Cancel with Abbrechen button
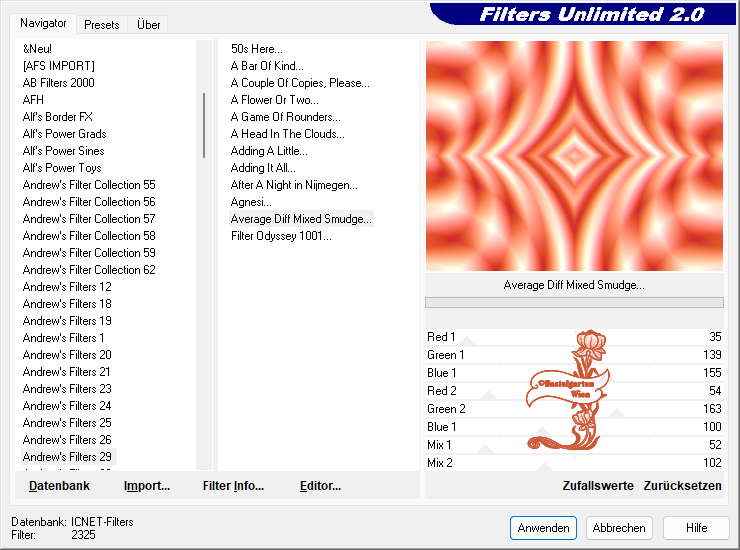This screenshot has height=550, width=740. [x=619, y=528]
